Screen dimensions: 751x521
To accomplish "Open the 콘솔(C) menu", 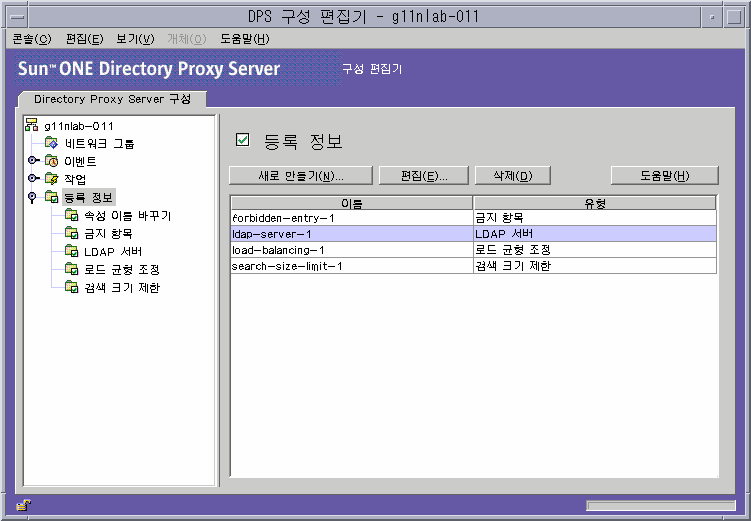I will click(x=32, y=39).
